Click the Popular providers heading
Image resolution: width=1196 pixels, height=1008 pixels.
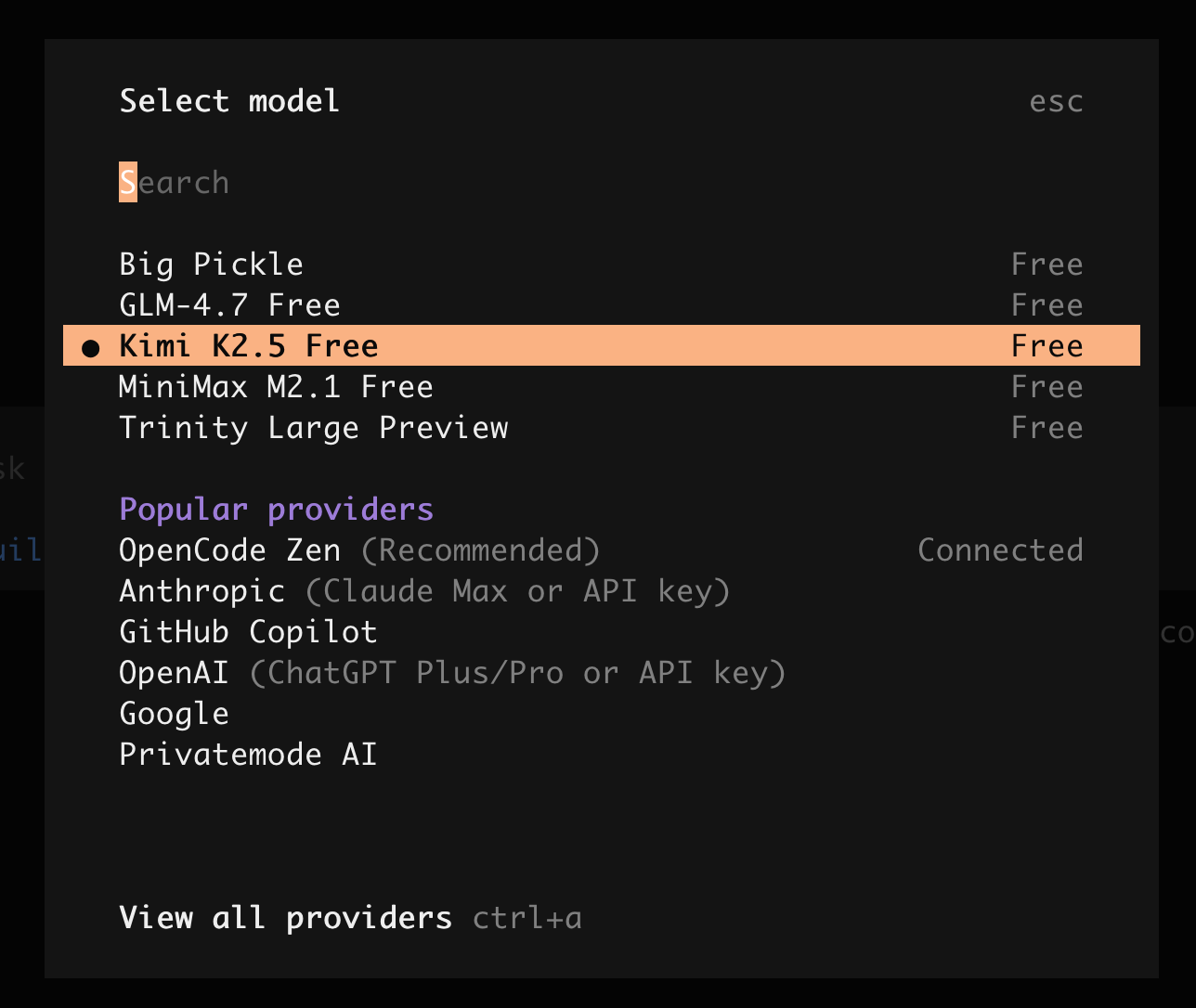pyautogui.click(x=276, y=510)
